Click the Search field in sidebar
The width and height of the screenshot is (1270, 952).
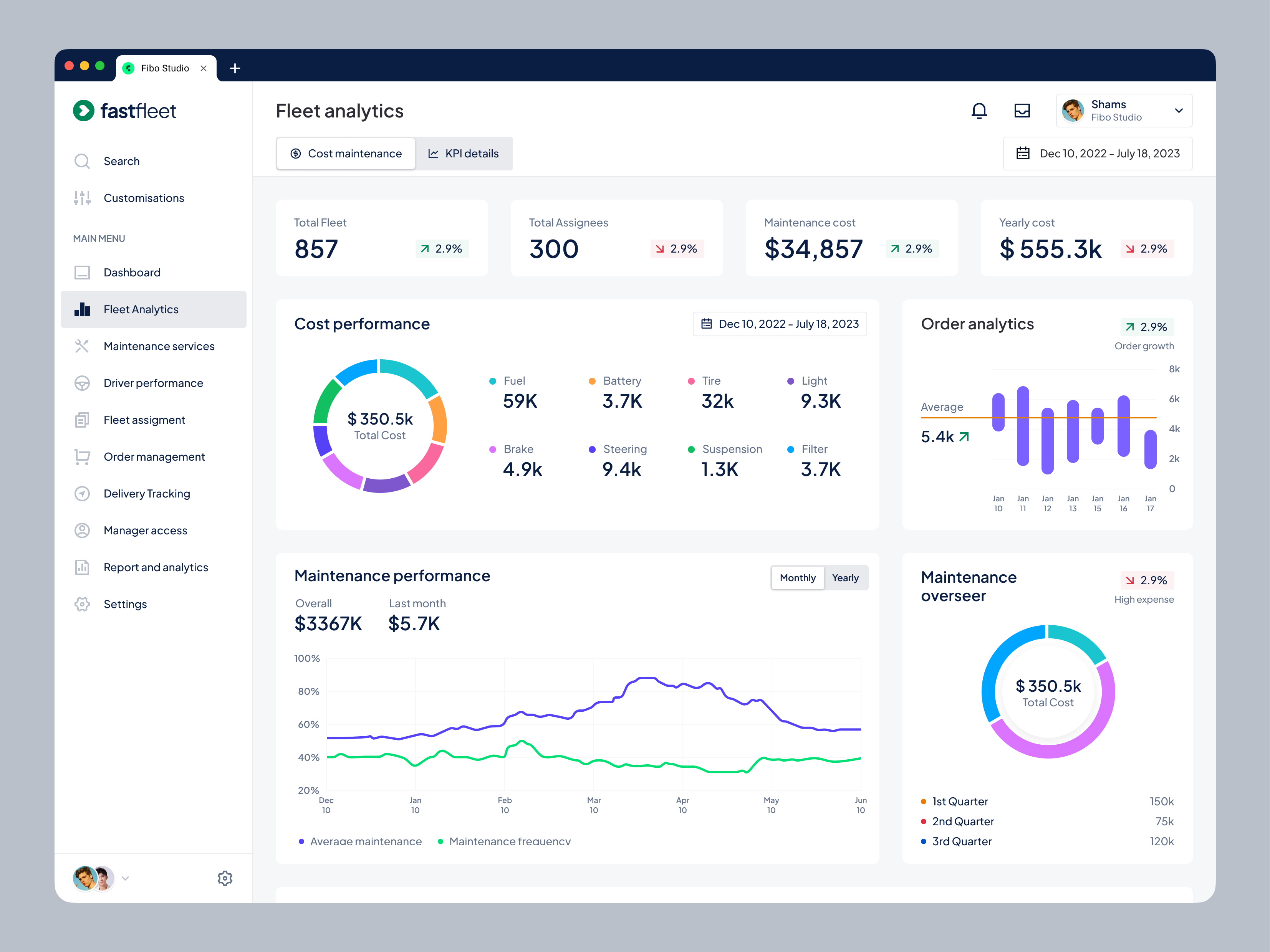click(x=121, y=161)
